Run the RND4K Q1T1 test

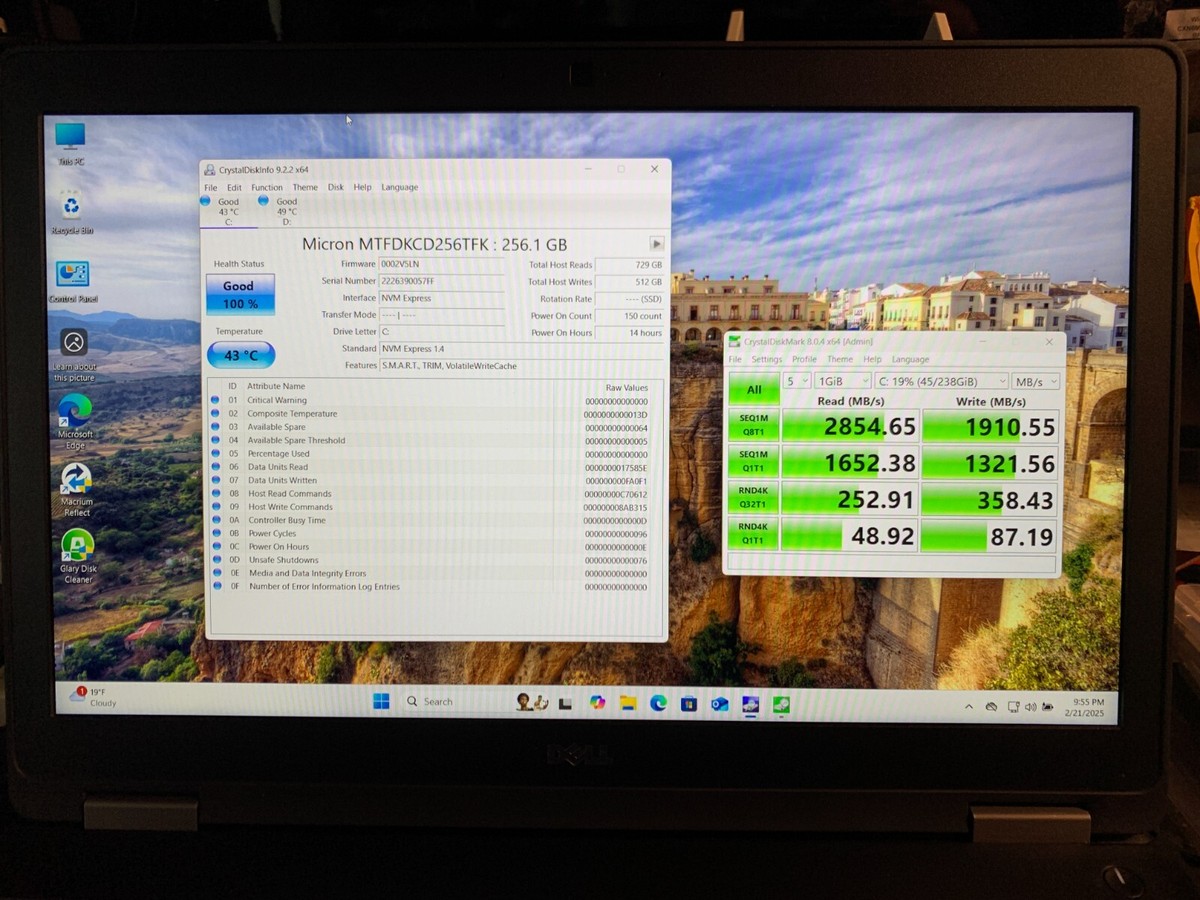(753, 535)
